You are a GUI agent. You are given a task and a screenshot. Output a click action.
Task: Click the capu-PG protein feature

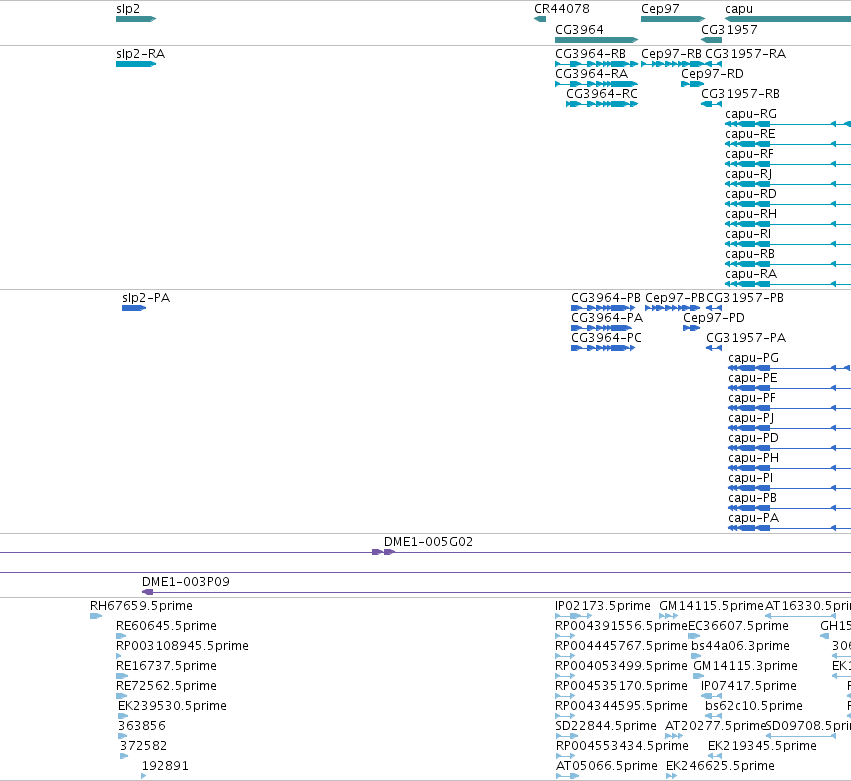pyautogui.click(x=790, y=369)
